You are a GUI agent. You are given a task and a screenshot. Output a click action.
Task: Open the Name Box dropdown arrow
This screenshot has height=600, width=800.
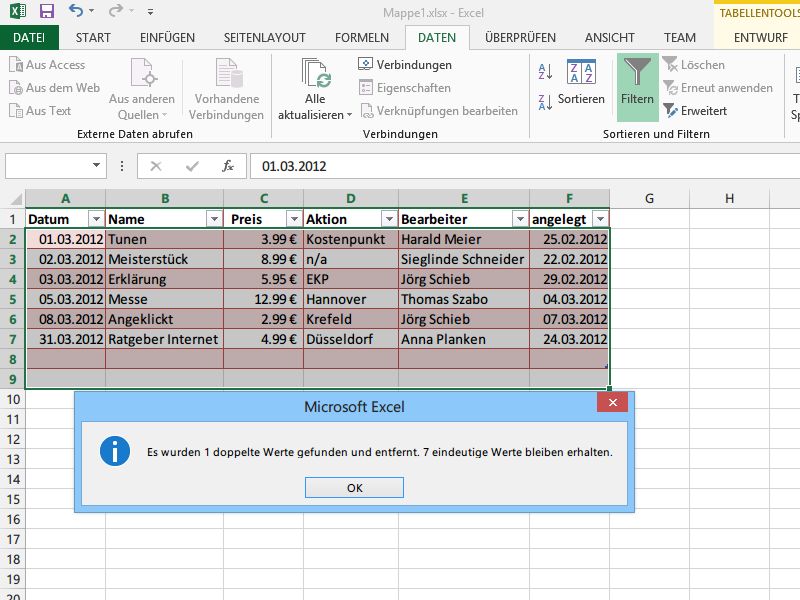pos(96,165)
